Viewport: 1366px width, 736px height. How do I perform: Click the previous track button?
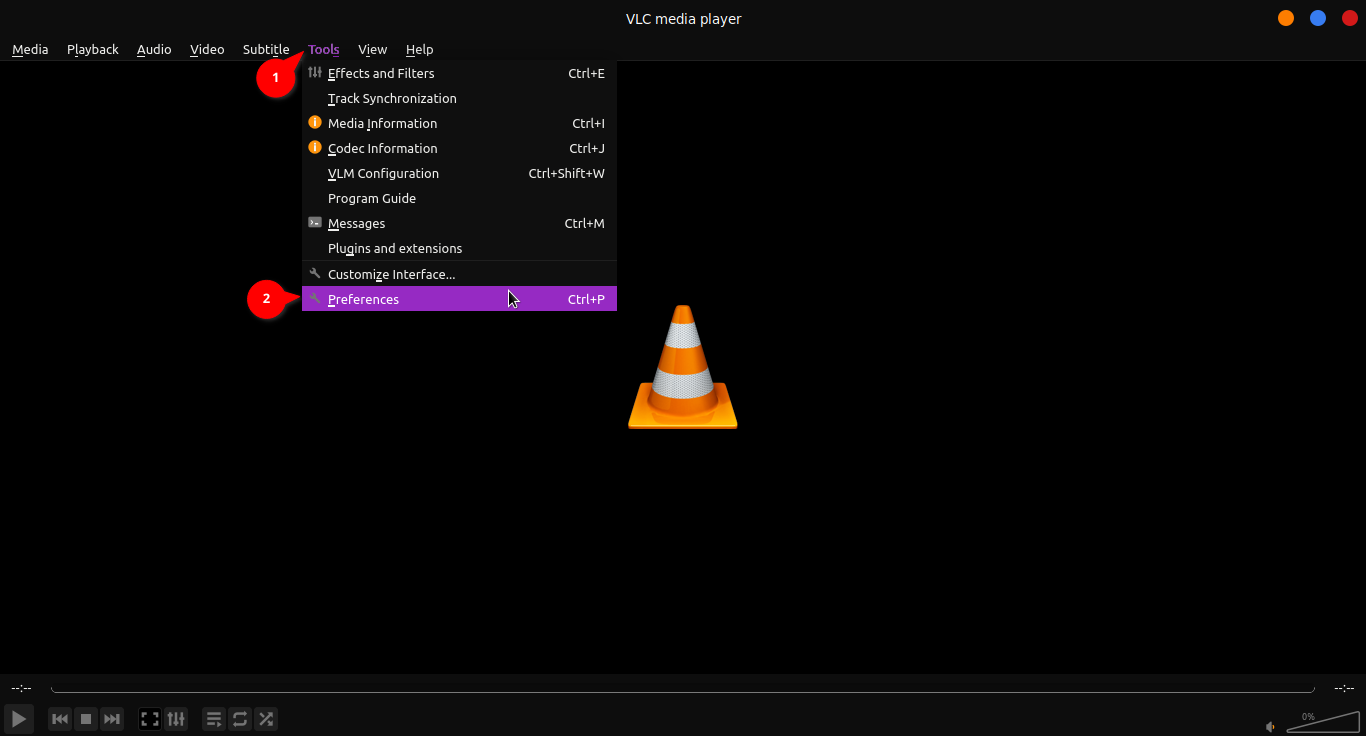click(x=60, y=718)
